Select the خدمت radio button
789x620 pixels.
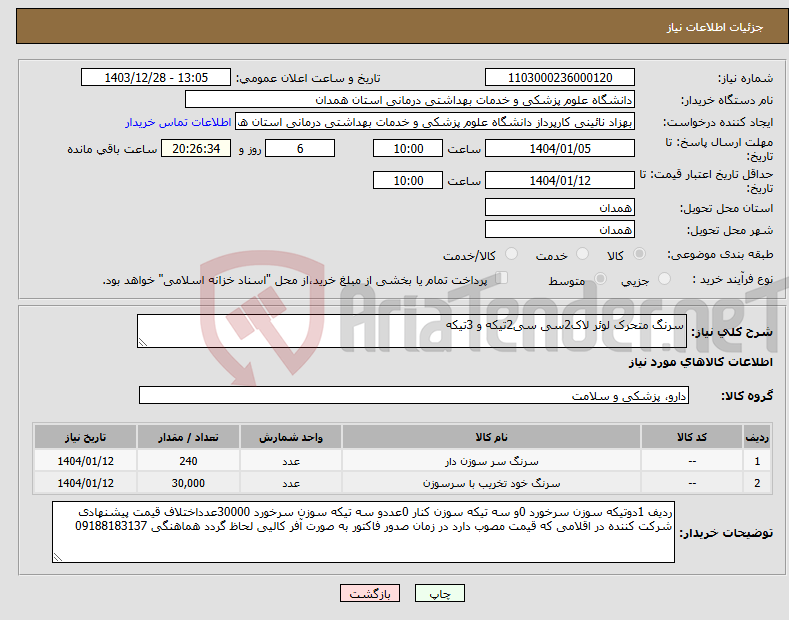582,254
